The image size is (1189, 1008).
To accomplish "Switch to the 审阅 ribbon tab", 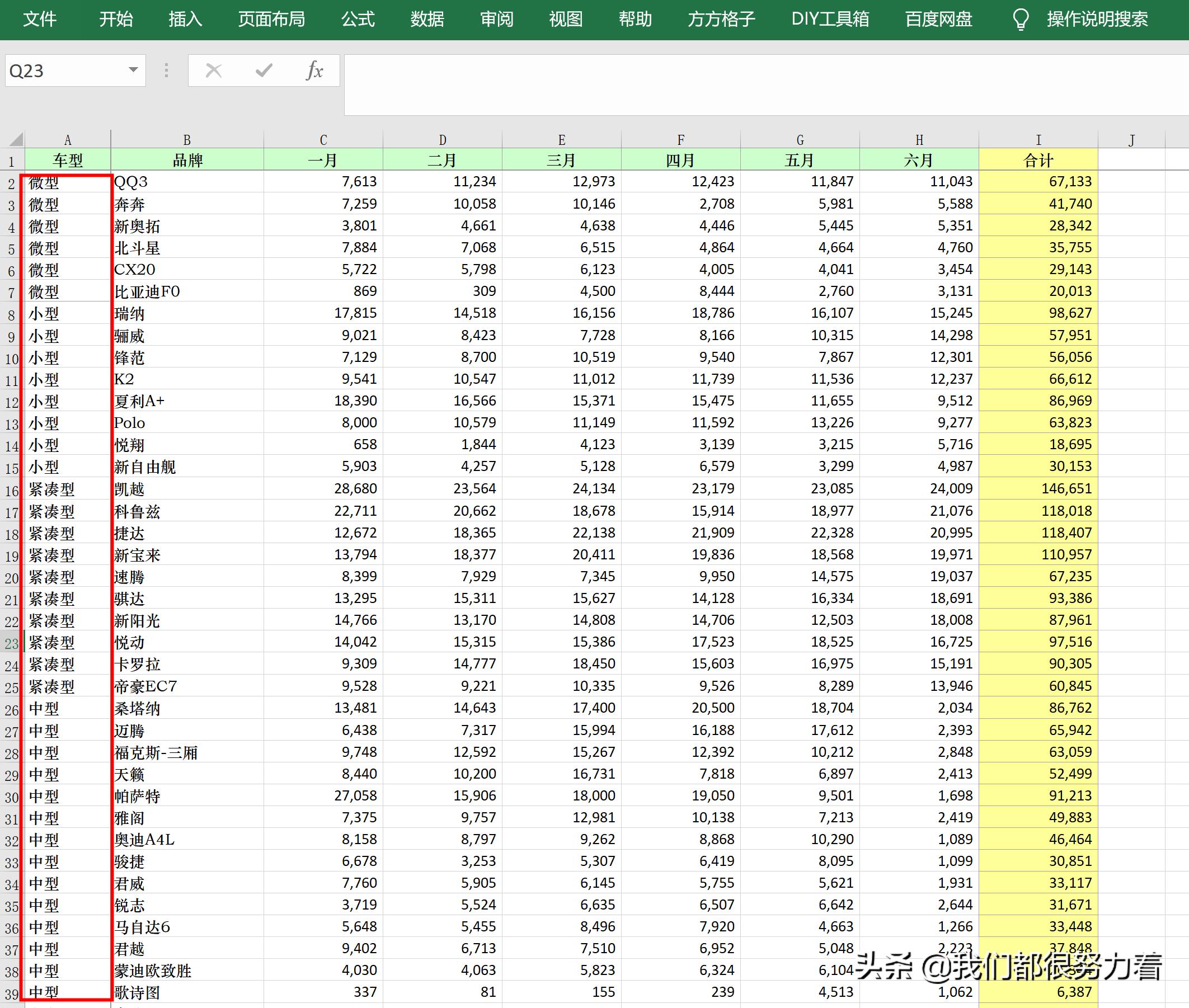I will coord(496,20).
